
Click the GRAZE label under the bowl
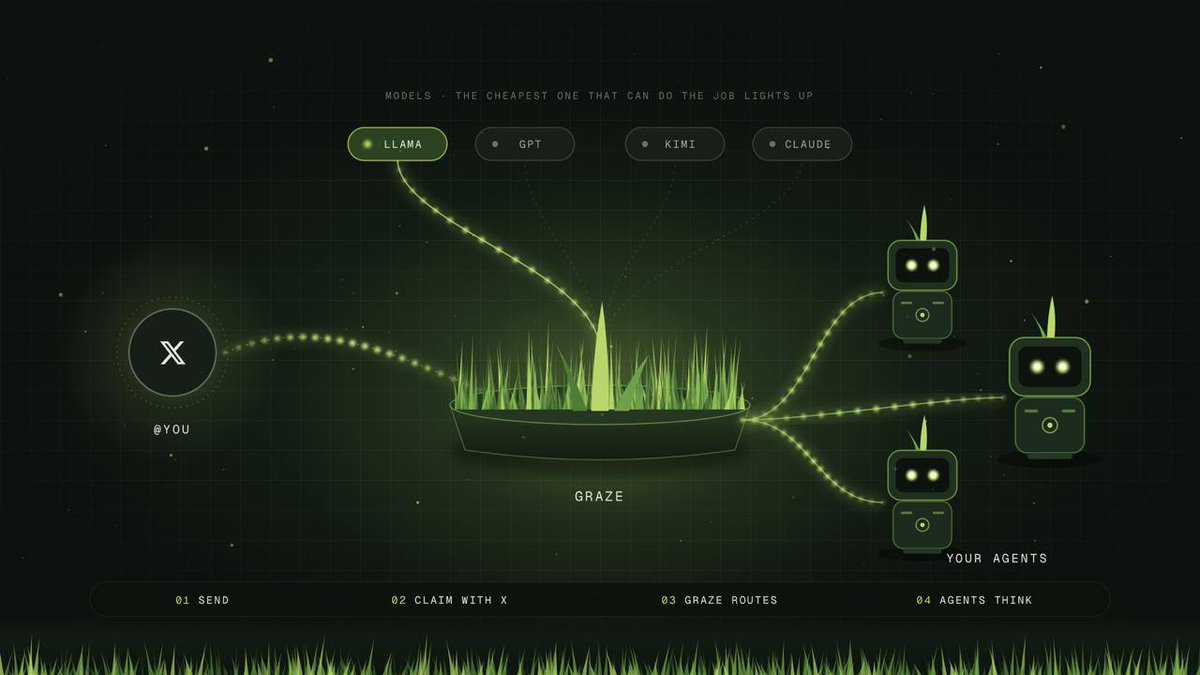tap(599, 496)
